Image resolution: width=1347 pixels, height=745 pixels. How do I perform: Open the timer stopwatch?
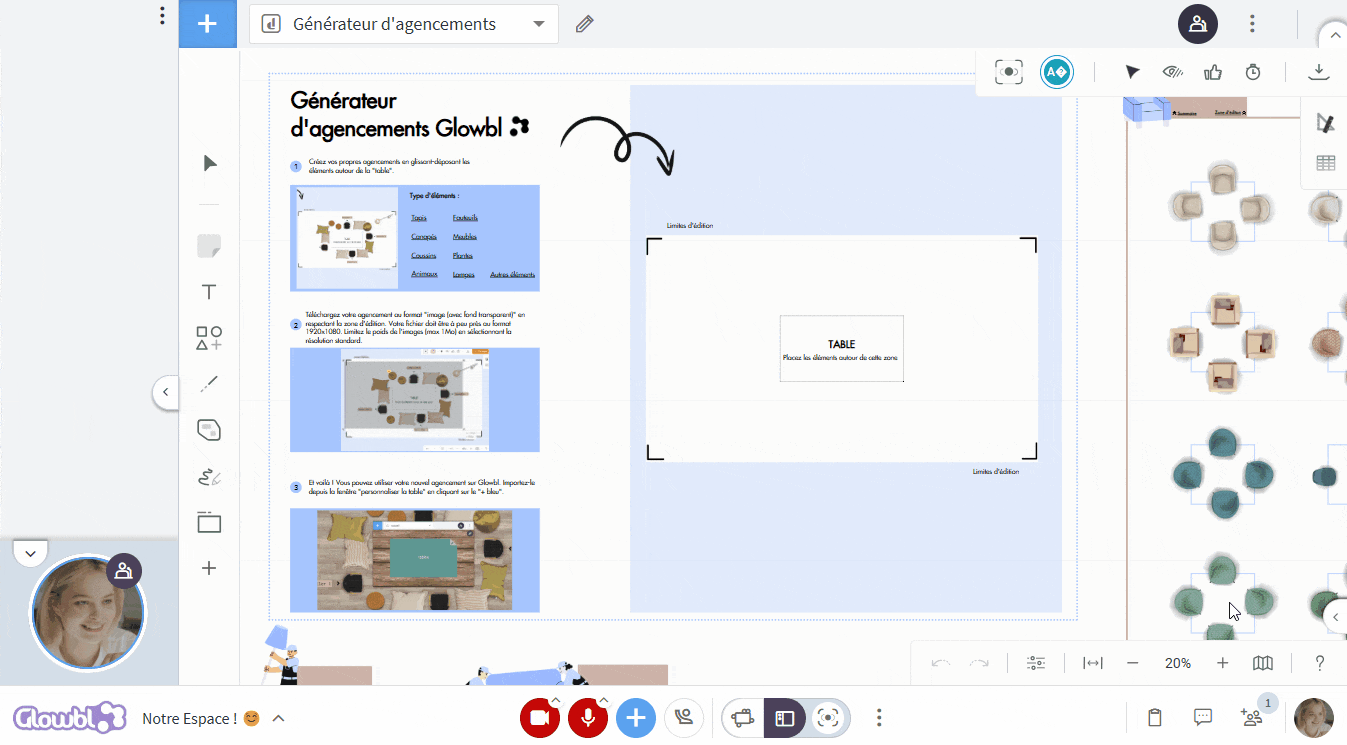tap(1253, 72)
